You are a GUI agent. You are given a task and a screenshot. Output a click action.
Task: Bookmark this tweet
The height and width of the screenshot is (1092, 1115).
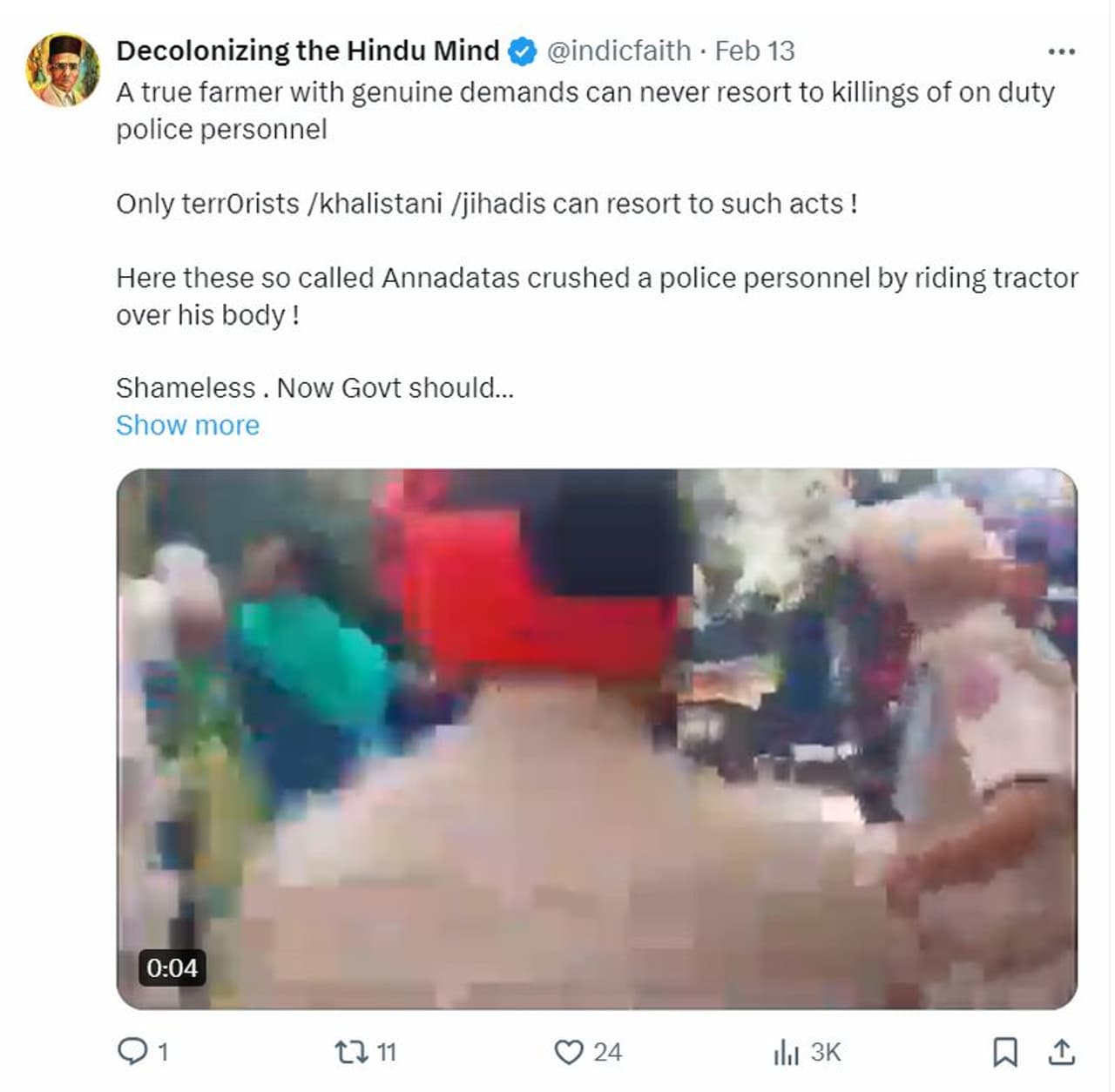click(x=1005, y=1052)
